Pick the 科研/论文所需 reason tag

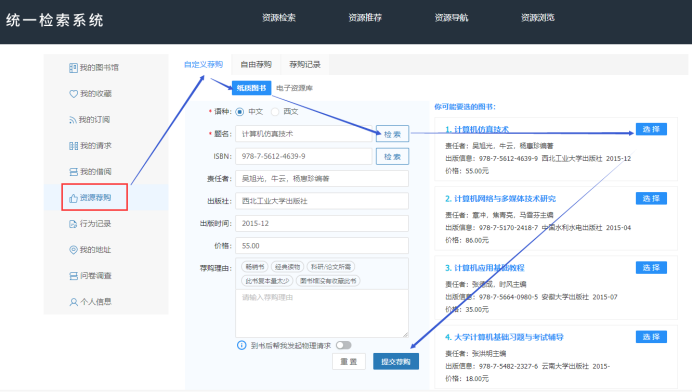[331, 267]
